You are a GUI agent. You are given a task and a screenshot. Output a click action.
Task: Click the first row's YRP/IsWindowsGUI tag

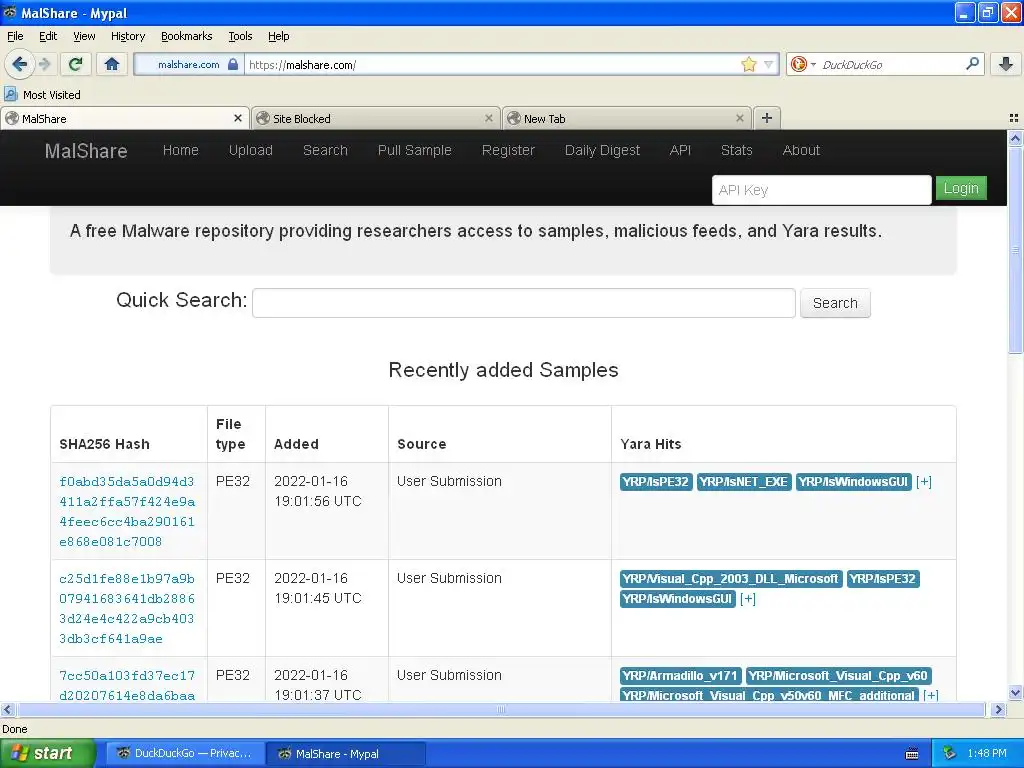click(853, 482)
